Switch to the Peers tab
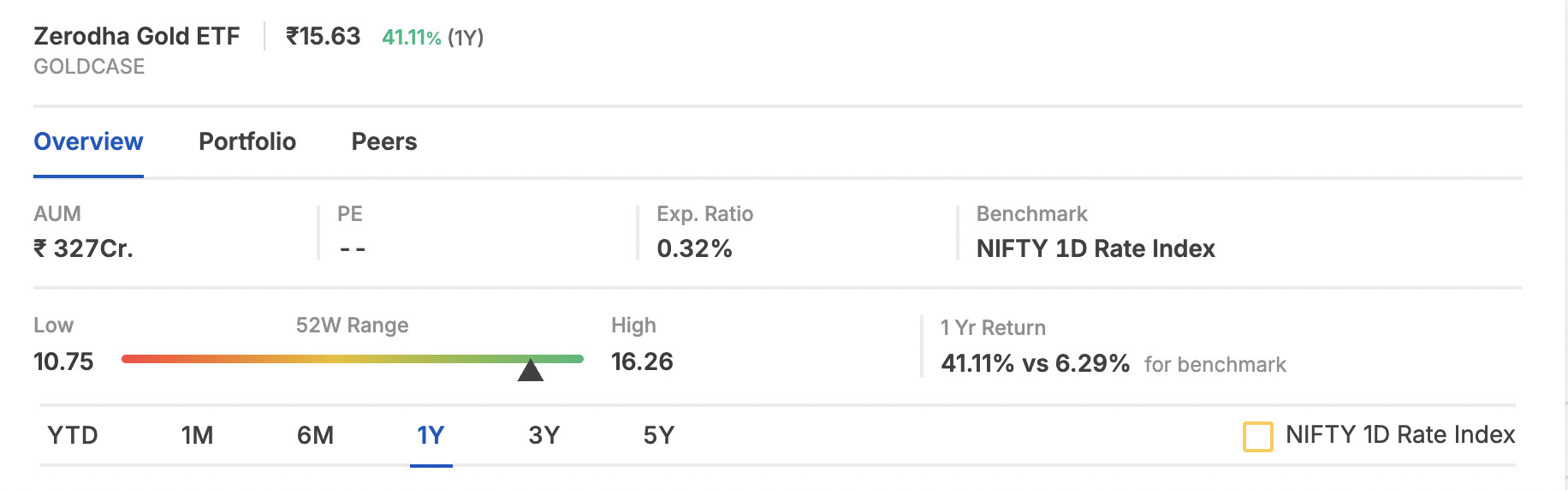Viewport: 1568px width, 490px height. 384,141
